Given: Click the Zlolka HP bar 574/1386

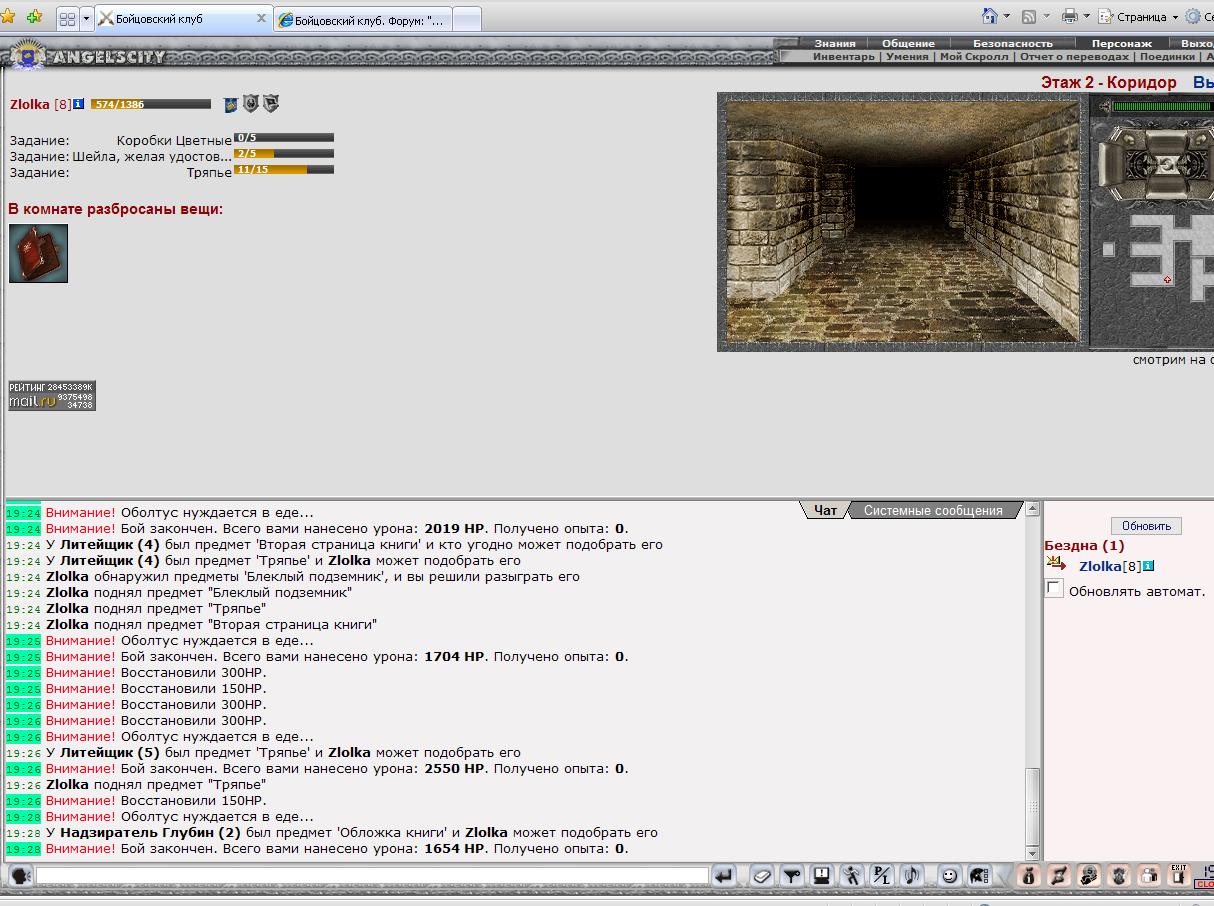Looking at the screenshot, I should tap(150, 104).
